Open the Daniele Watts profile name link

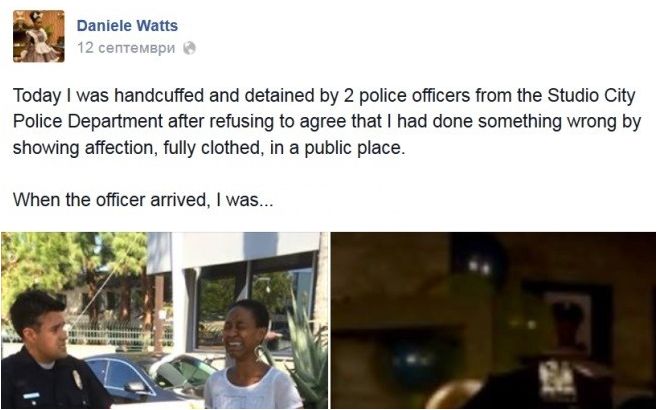tap(127, 26)
